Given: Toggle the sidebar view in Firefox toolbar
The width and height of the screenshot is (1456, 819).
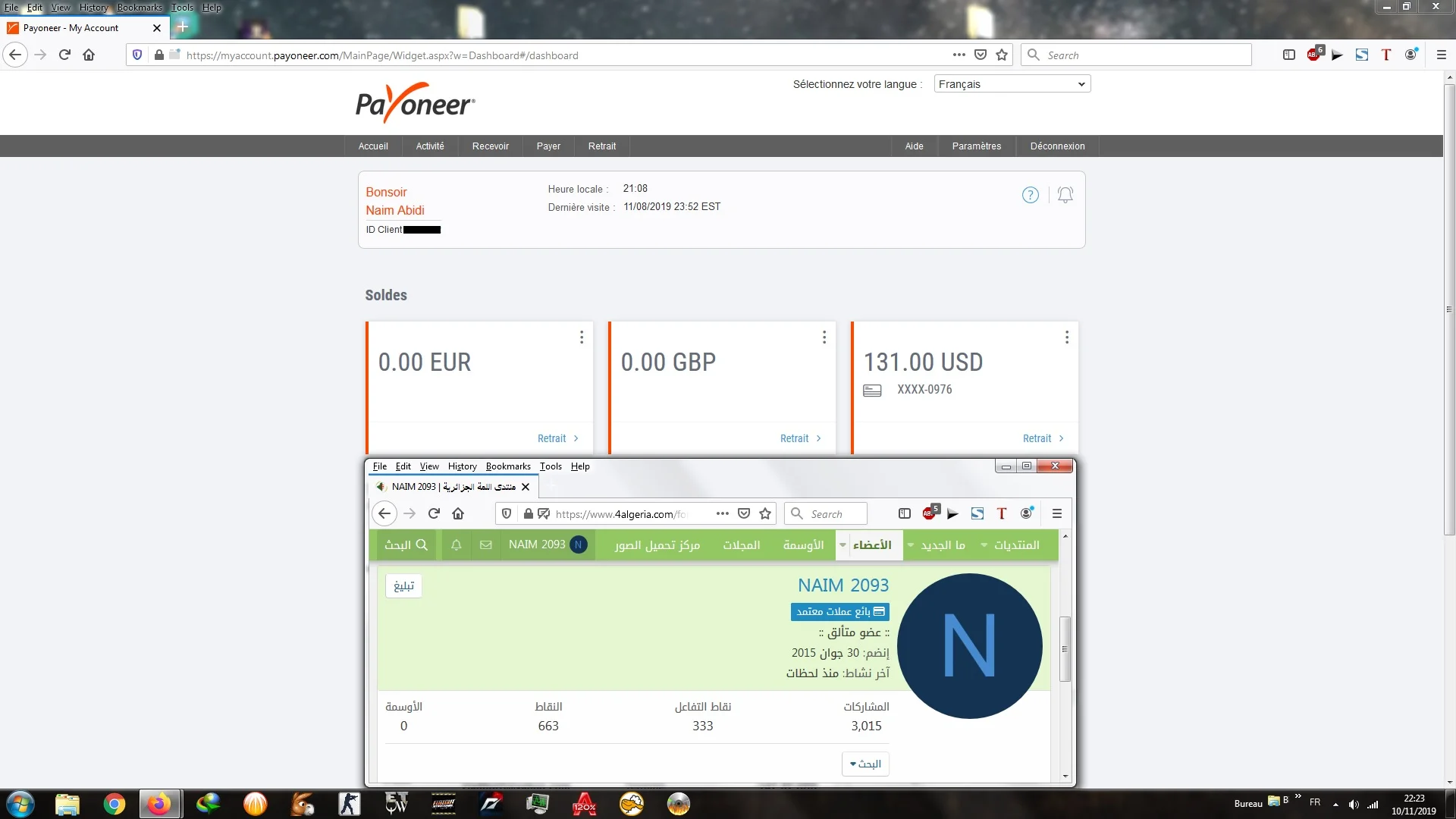Looking at the screenshot, I should (1288, 55).
